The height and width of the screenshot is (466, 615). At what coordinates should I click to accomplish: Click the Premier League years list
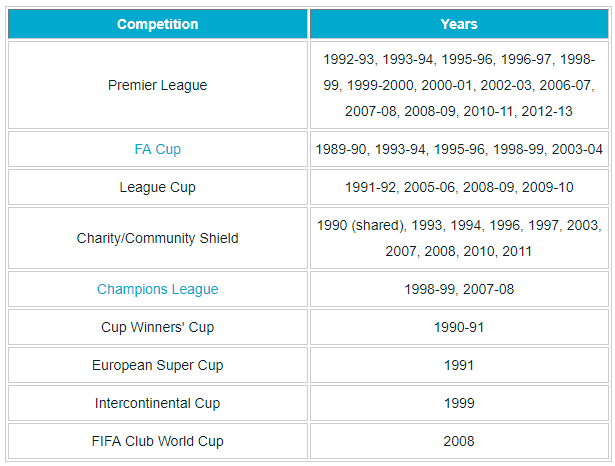coord(459,85)
